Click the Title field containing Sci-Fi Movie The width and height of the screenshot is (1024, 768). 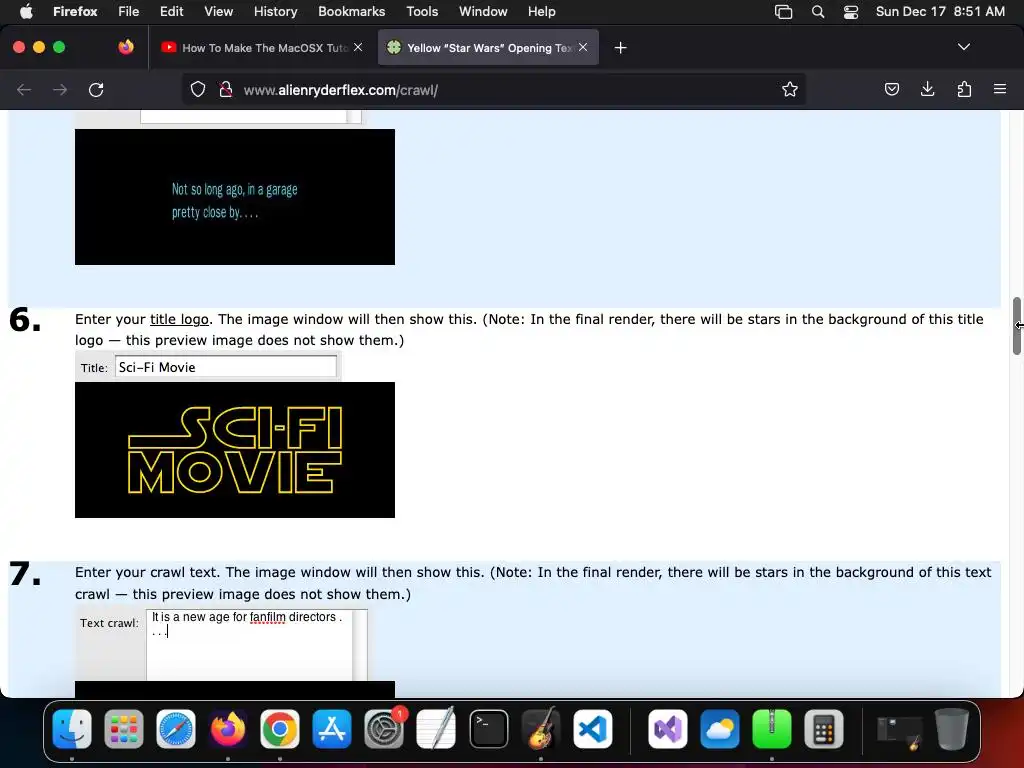coord(226,367)
